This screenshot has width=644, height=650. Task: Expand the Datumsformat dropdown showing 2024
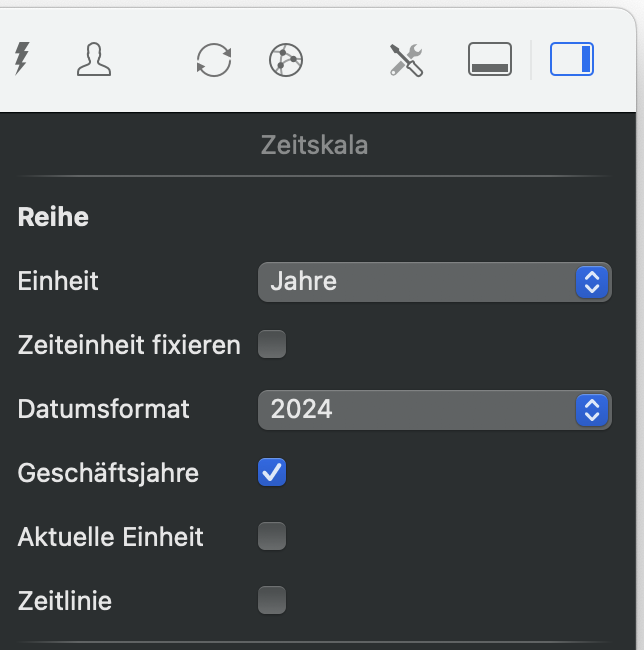tap(434, 409)
